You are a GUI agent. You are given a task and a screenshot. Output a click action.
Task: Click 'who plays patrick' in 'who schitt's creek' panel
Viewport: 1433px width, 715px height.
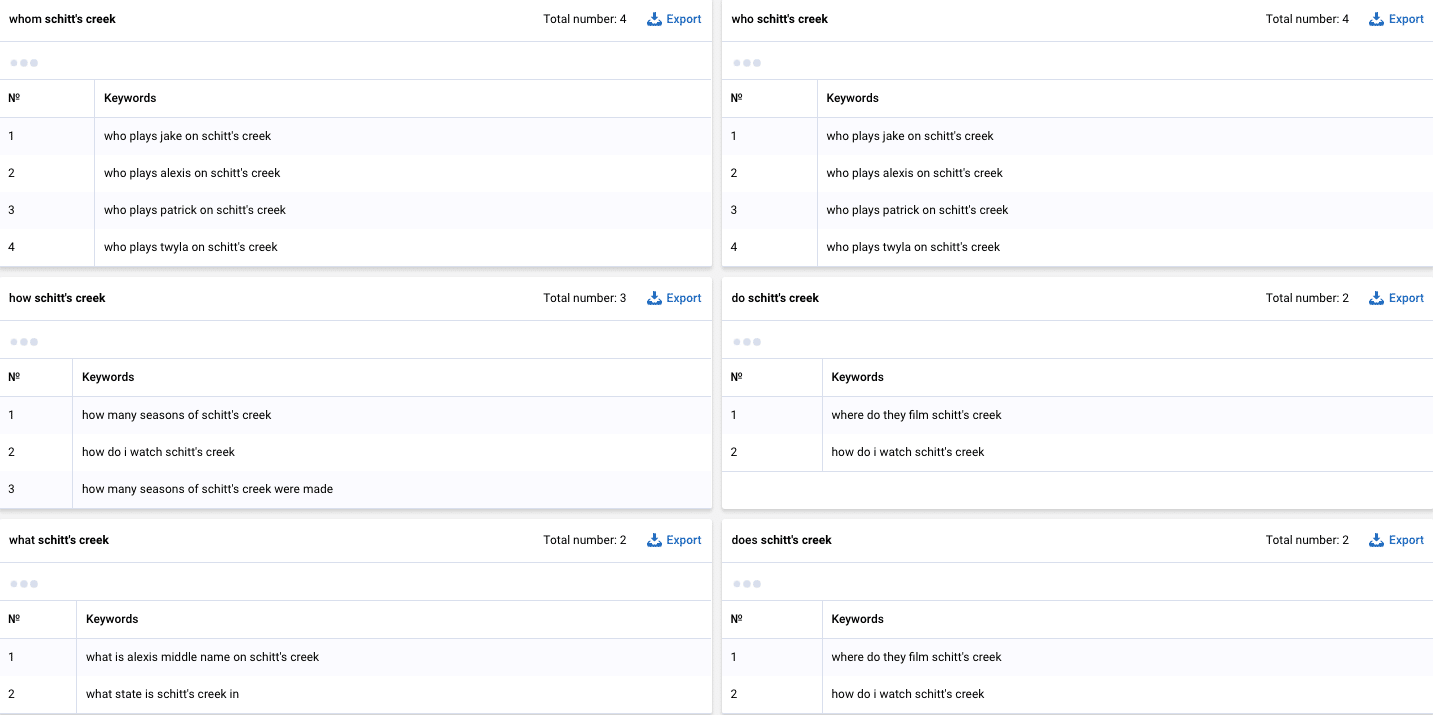coord(917,210)
